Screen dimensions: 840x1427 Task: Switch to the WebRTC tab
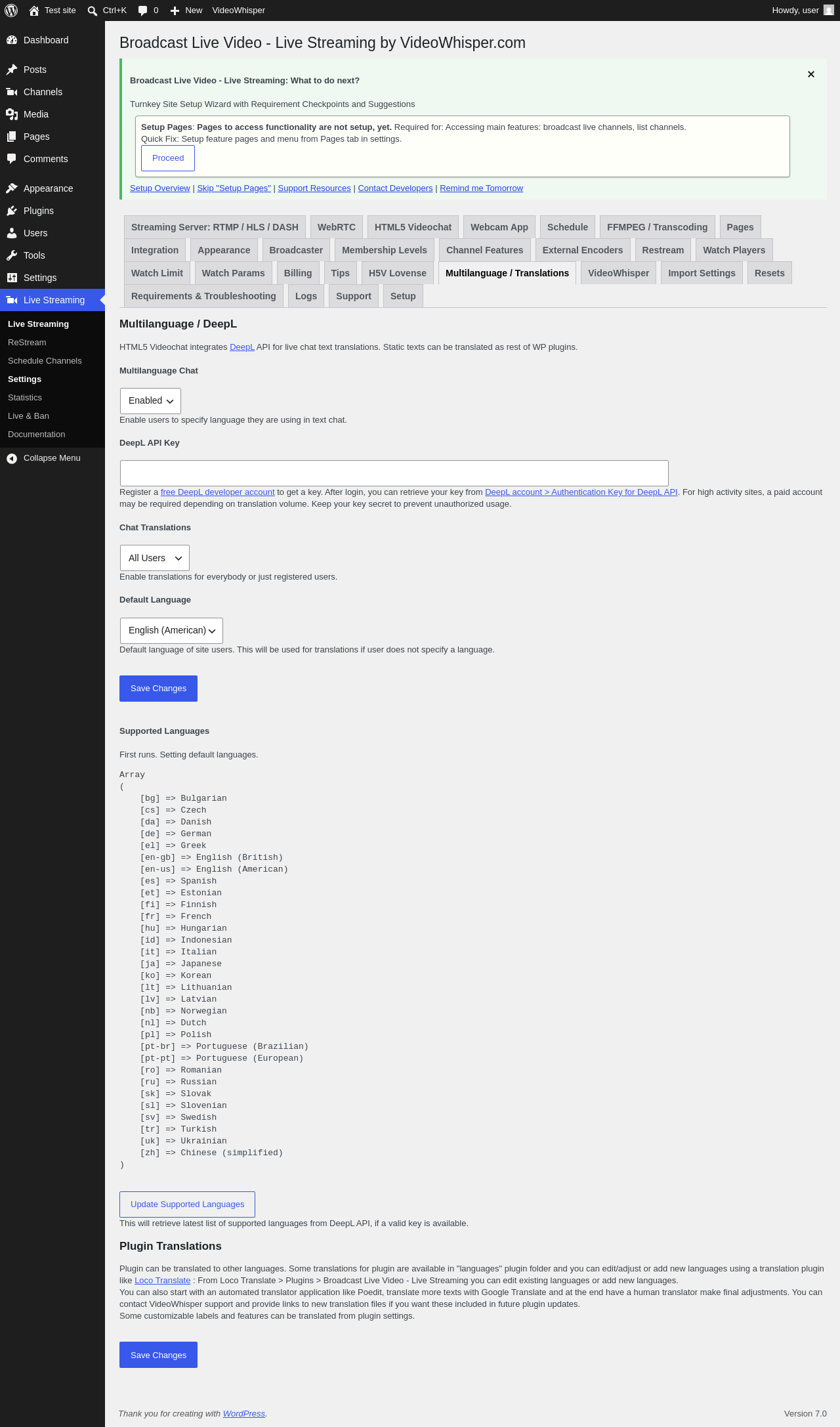point(337,227)
